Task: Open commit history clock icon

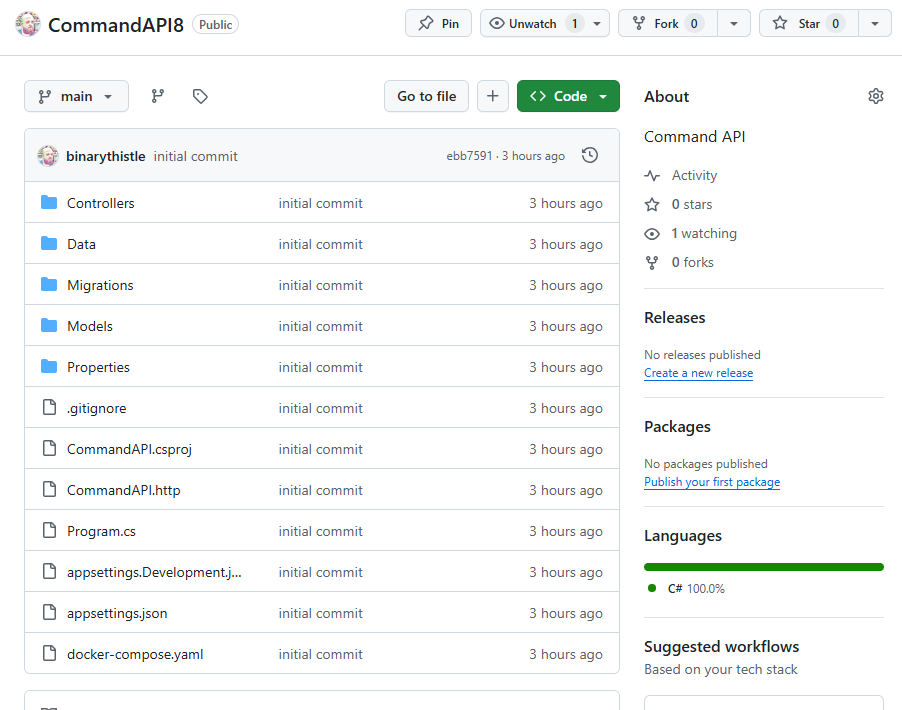Action: click(590, 155)
